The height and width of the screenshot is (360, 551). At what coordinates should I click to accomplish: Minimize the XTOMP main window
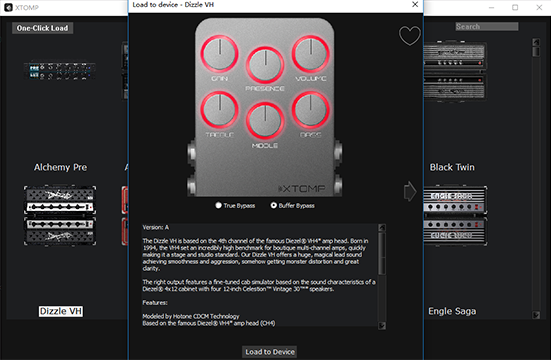[492, 7]
